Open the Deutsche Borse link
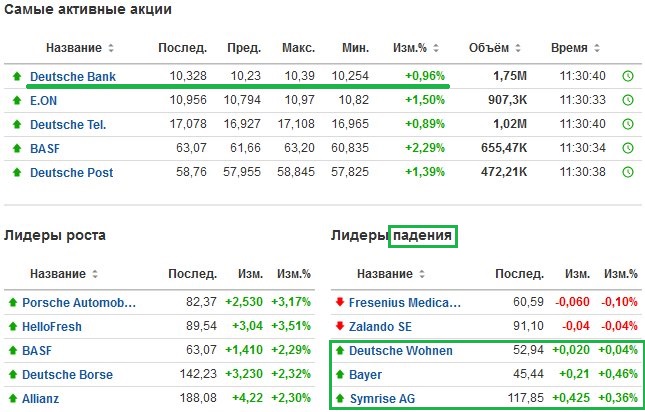The image size is (645, 412). coord(67,375)
